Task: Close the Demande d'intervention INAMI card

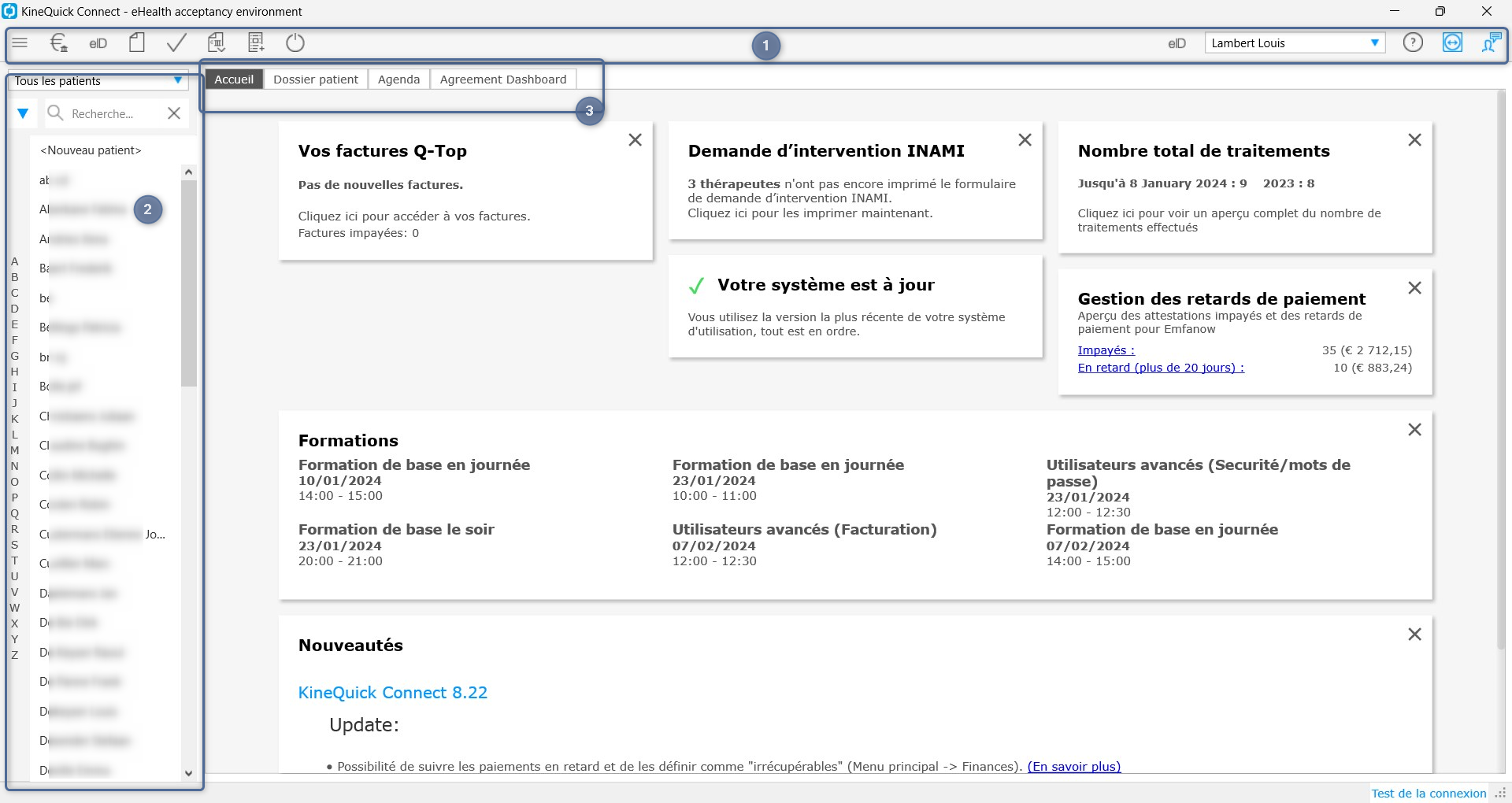Action: [x=1025, y=139]
